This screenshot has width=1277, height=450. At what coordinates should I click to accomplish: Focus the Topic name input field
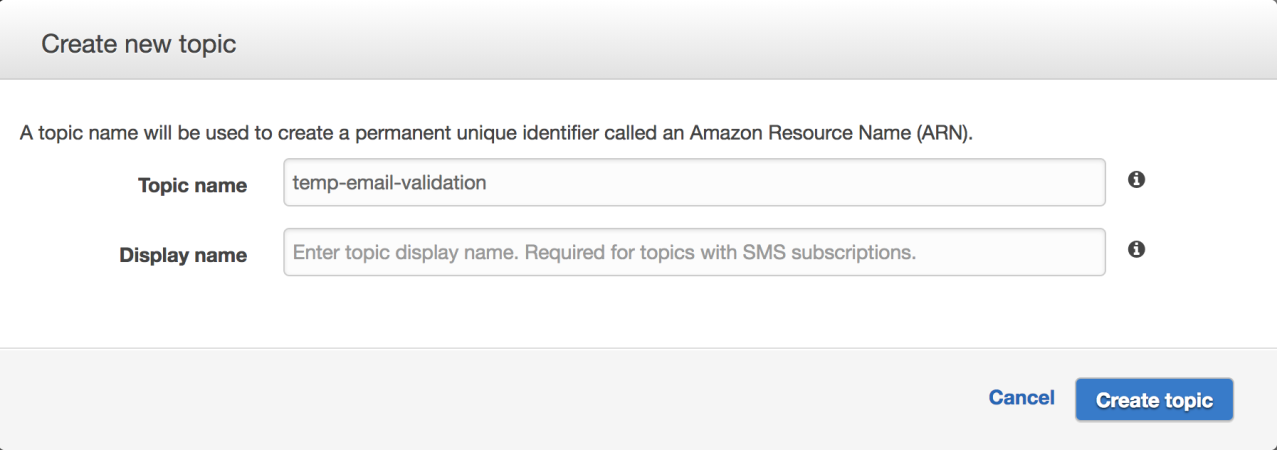coord(694,182)
